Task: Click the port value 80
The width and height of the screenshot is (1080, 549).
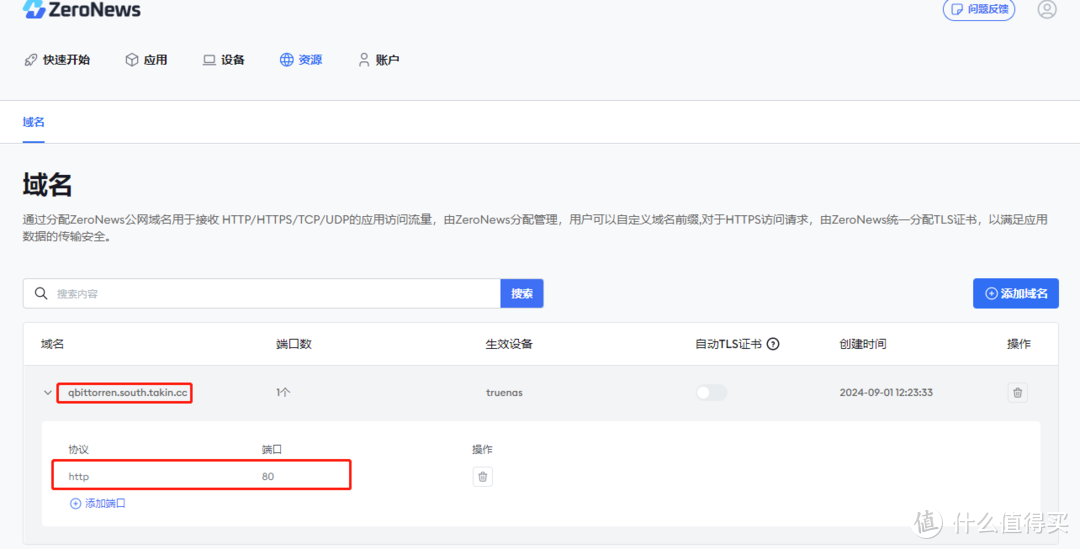Action: [268, 477]
